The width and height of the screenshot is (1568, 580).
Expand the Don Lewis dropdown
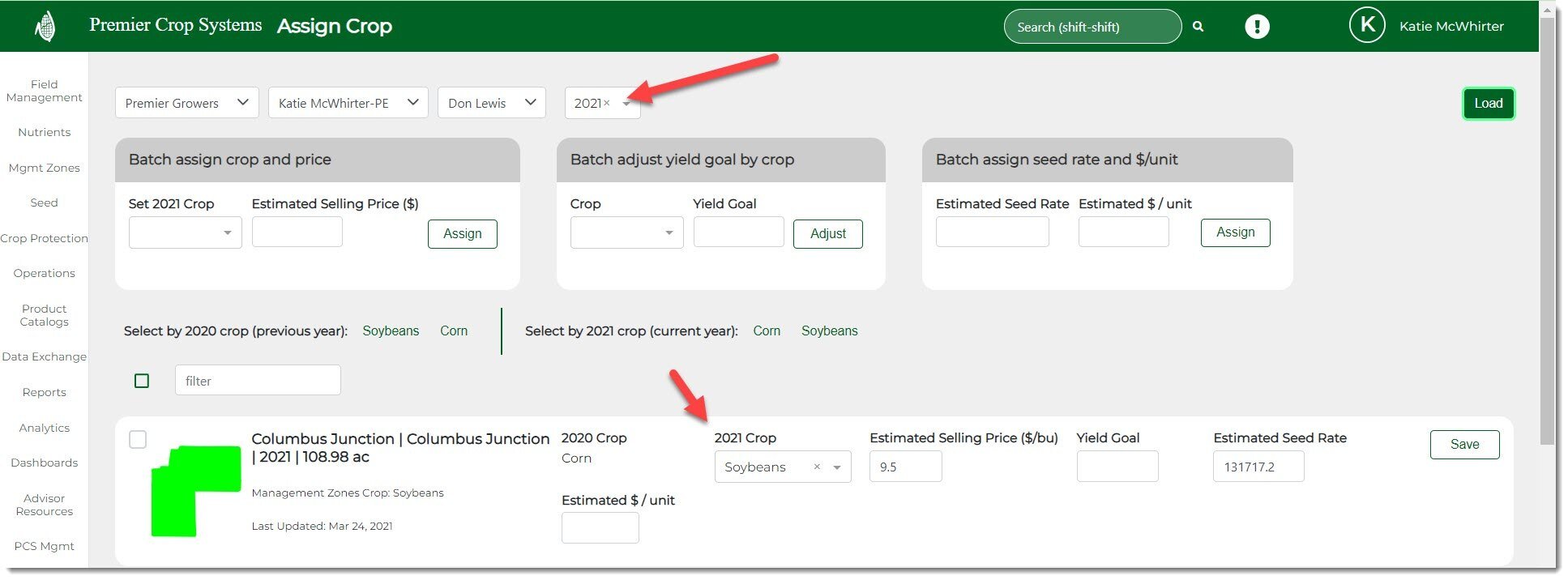(x=491, y=103)
